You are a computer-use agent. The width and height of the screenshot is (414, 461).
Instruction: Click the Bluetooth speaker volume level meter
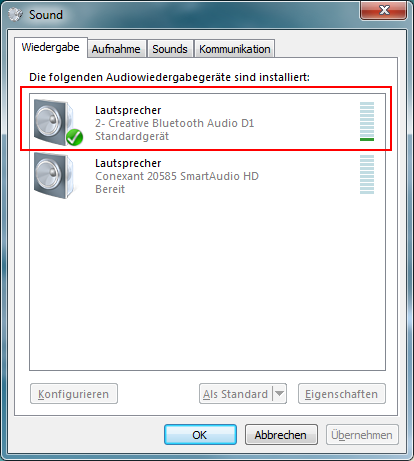tap(367, 121)
